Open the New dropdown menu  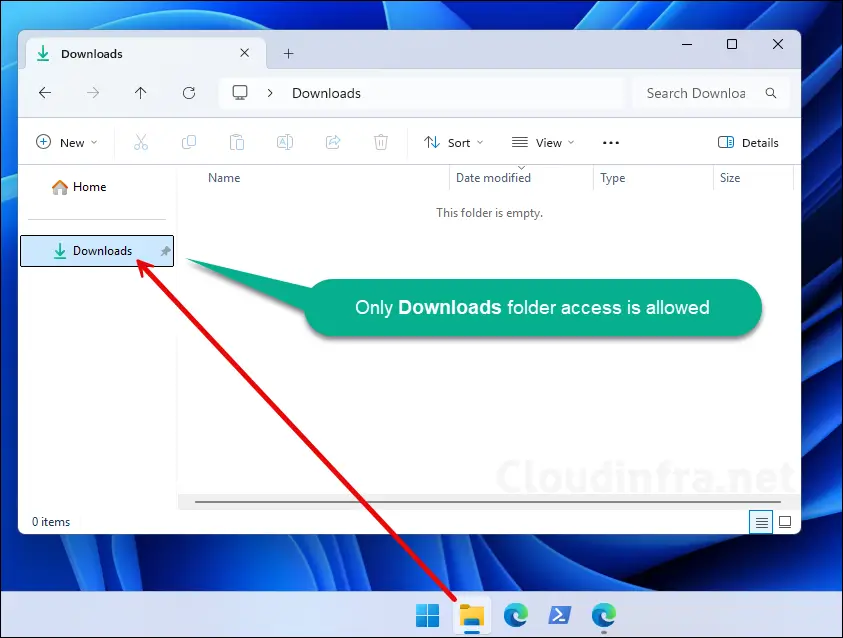pyautogui.click(x=67, y=143)
